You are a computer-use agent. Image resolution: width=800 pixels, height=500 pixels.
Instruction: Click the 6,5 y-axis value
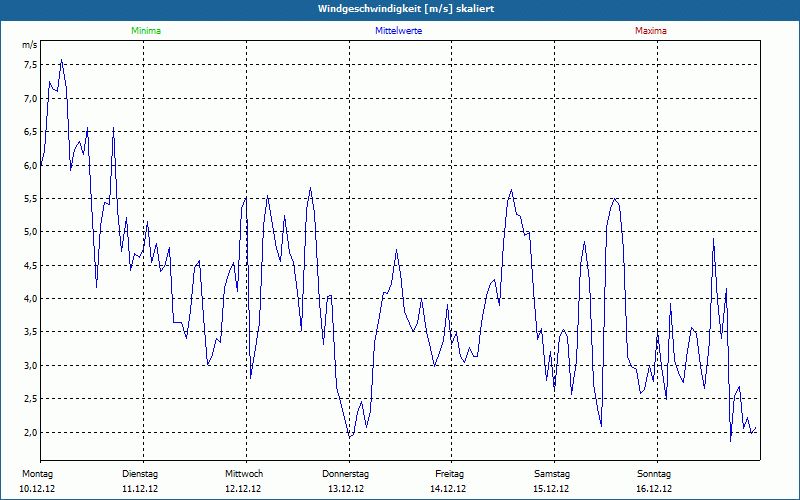pyautogui.click(x=30, y=132)
